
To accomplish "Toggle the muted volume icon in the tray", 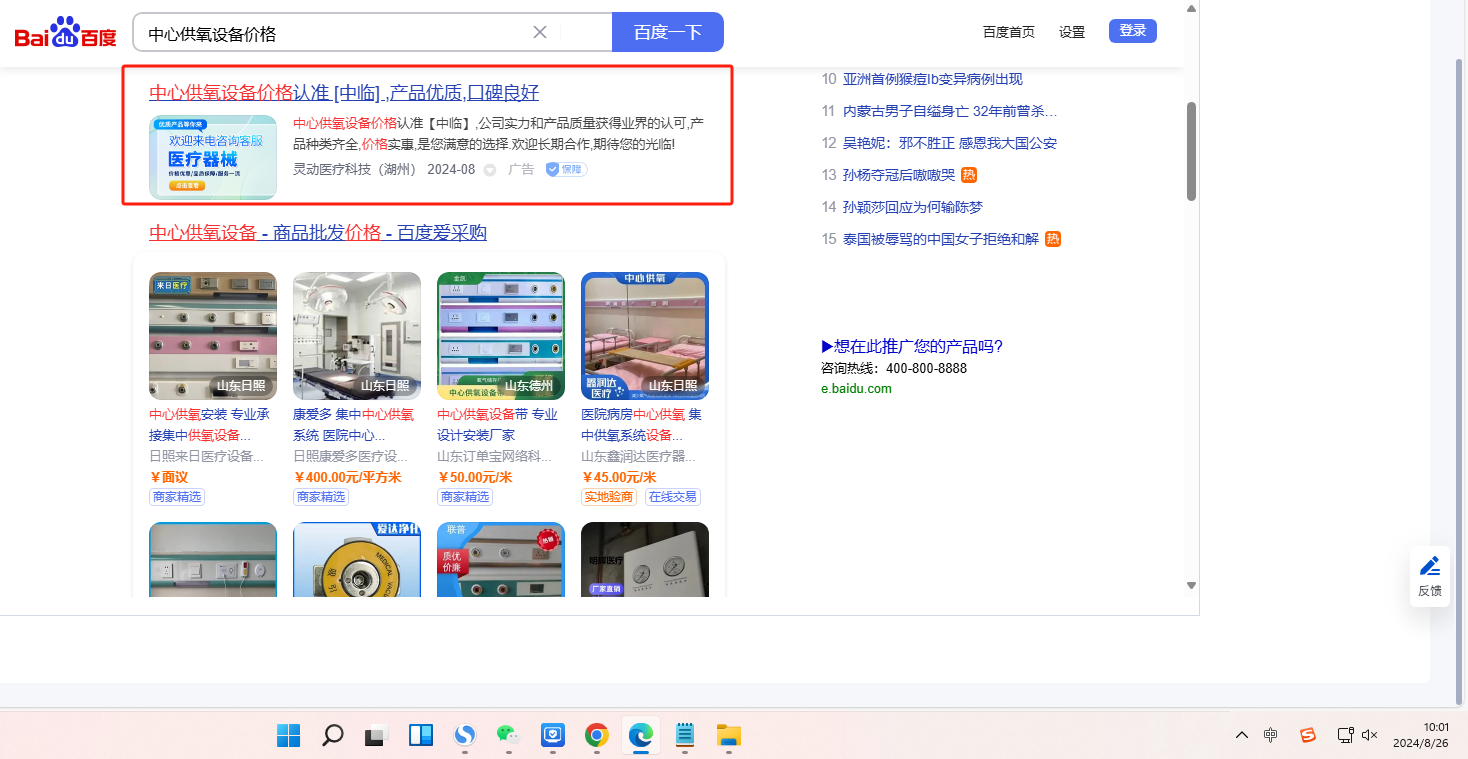I will coord(1370,735).
